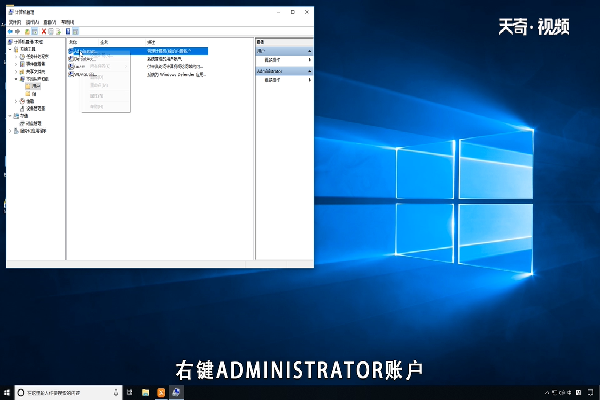The width and height of the screenshot is (600, 400).
Task: Open the File (文件) menu
Action: [x=15, y=22]
